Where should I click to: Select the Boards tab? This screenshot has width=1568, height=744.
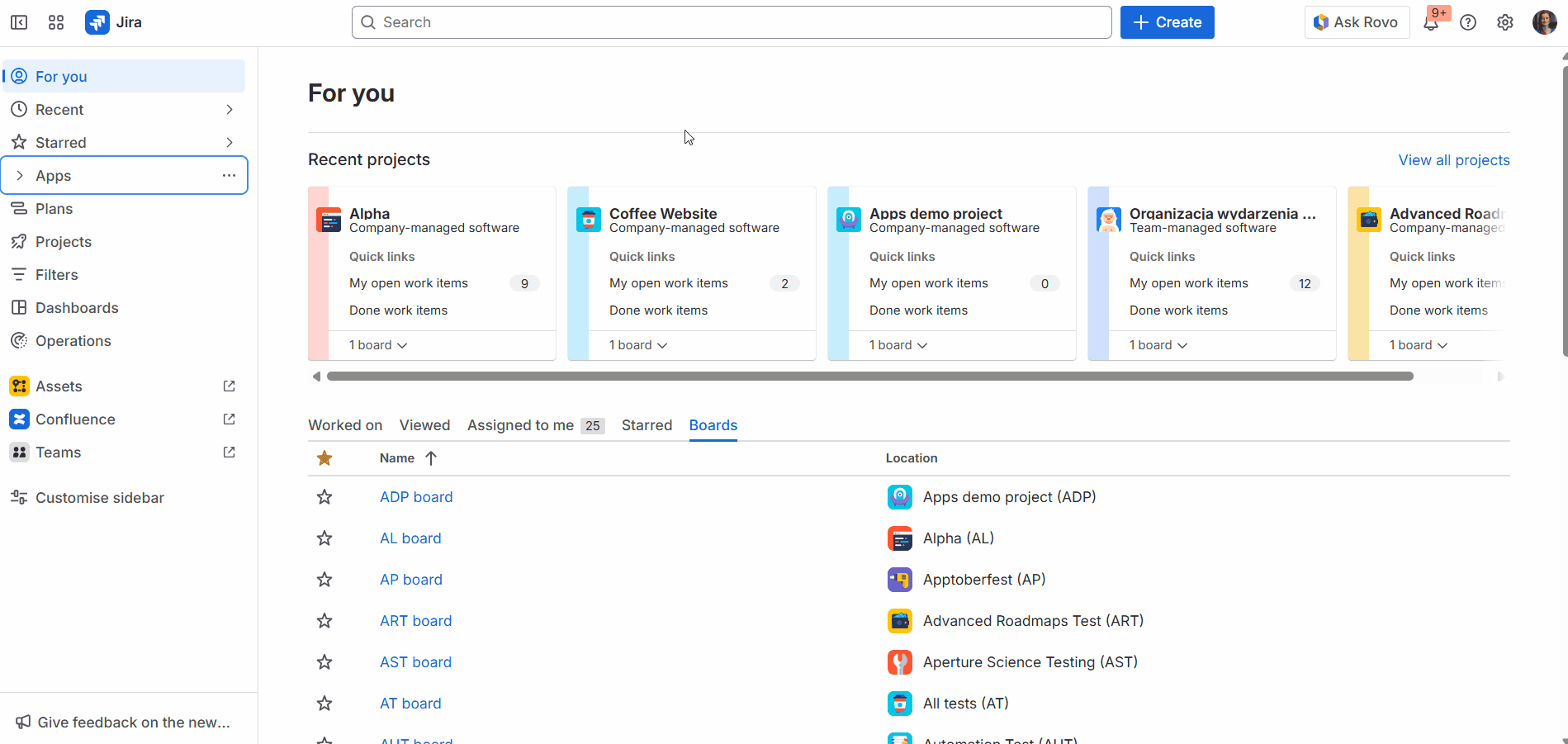pyautogui.click(x=713, y=425)
